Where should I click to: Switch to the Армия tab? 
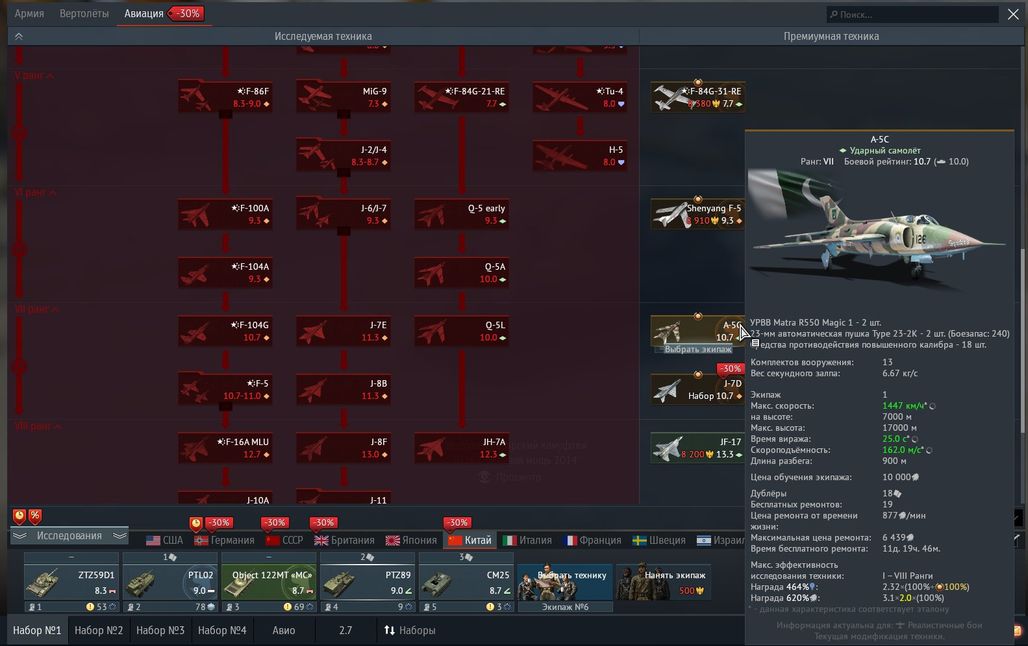pos(29,13)
